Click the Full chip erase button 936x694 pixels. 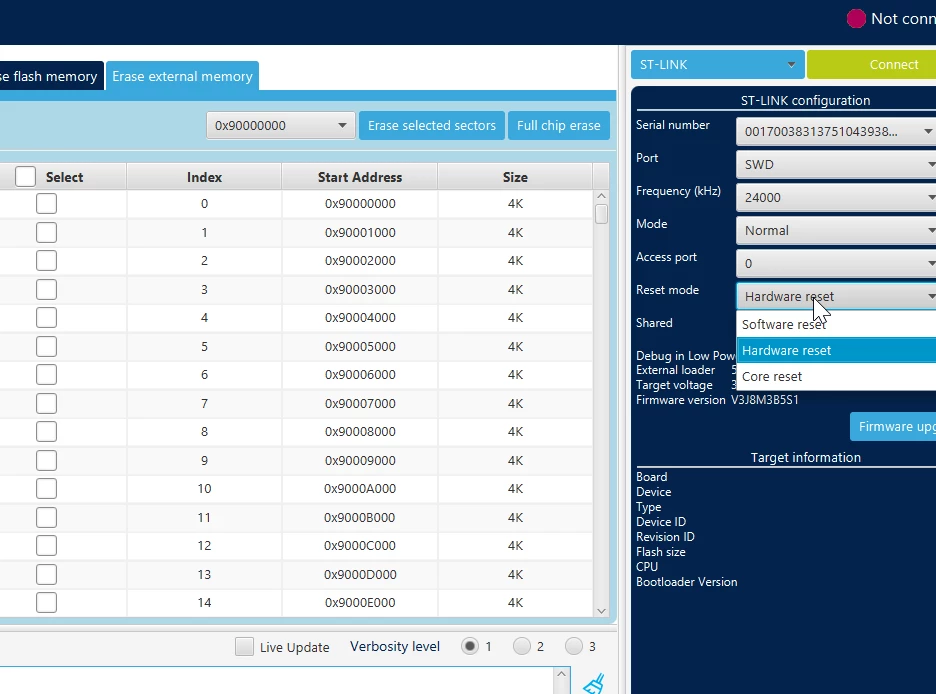(558, 125)
